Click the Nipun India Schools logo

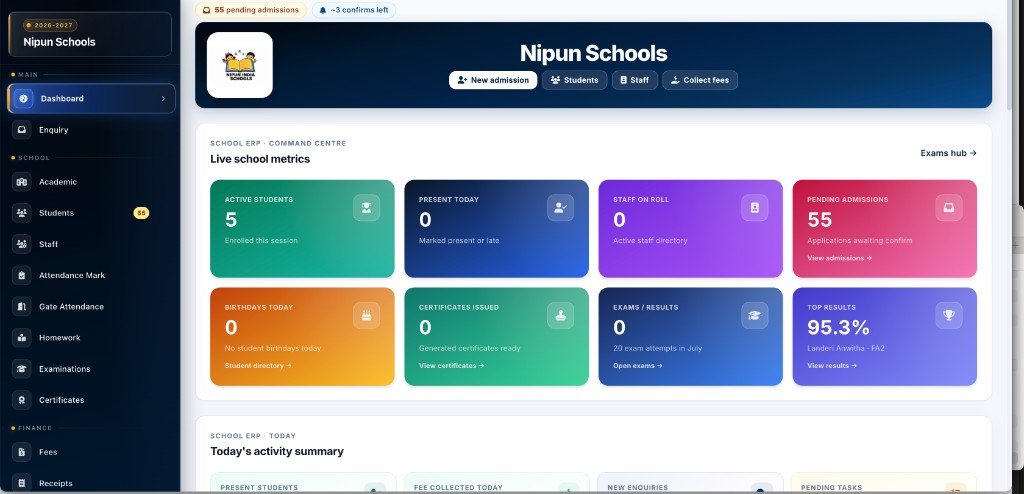coord(240,65)
